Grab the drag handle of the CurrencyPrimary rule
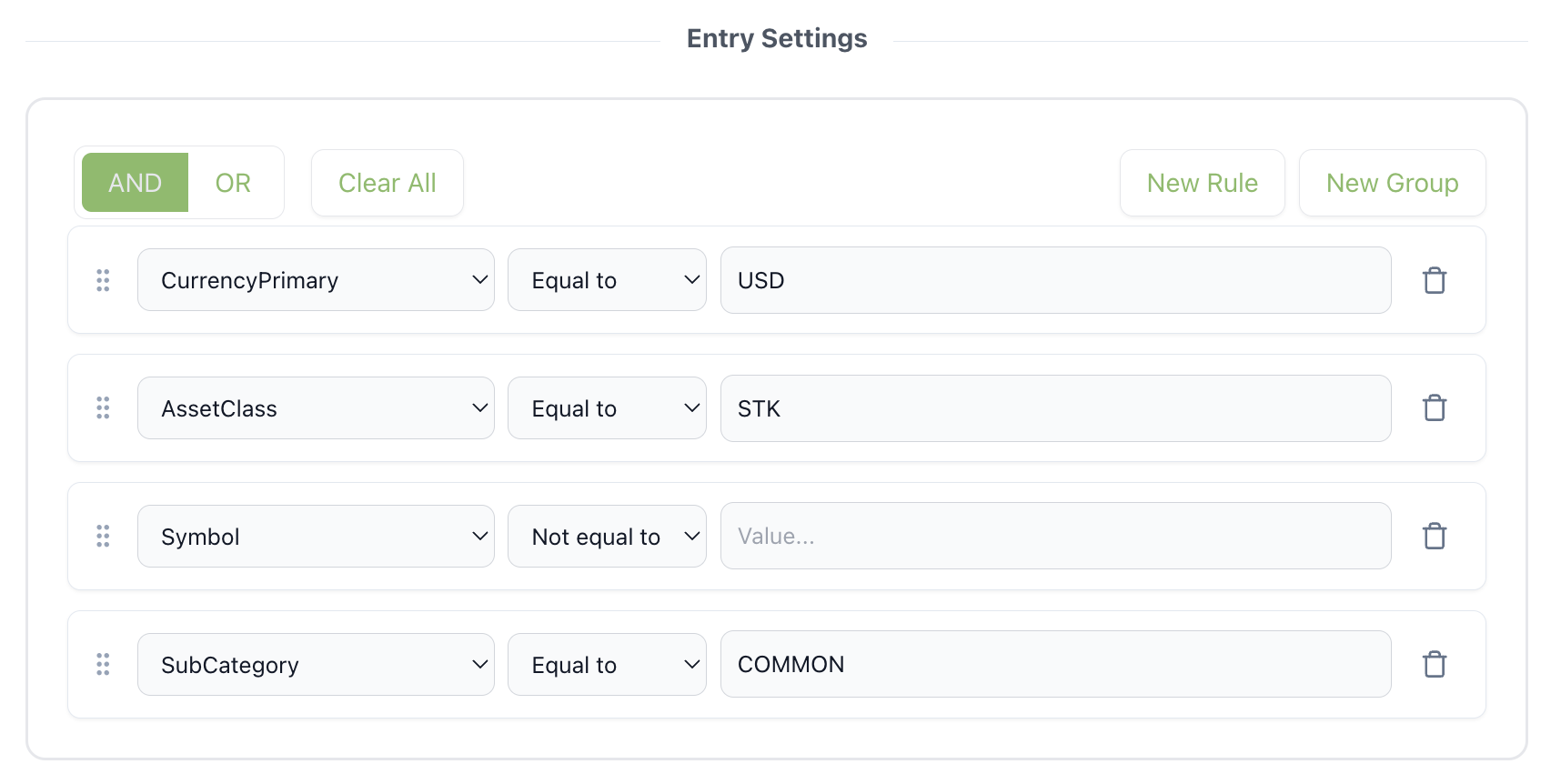Viewport: 1561px width, 784px height. 103,280
